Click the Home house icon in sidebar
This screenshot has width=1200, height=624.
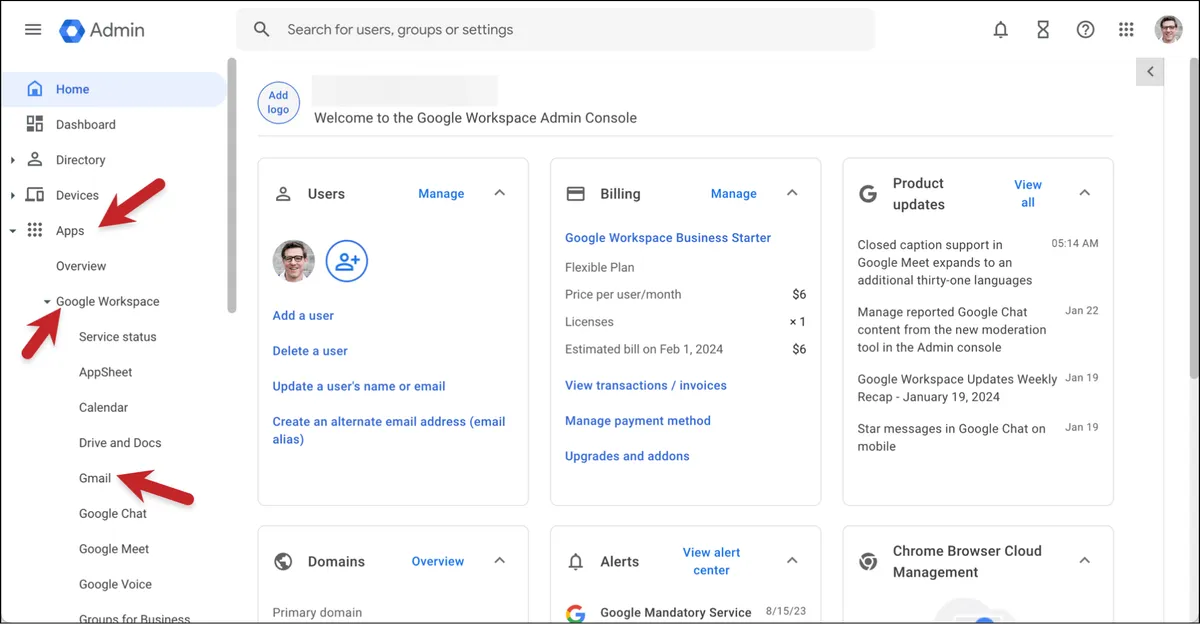coord(35,89)
